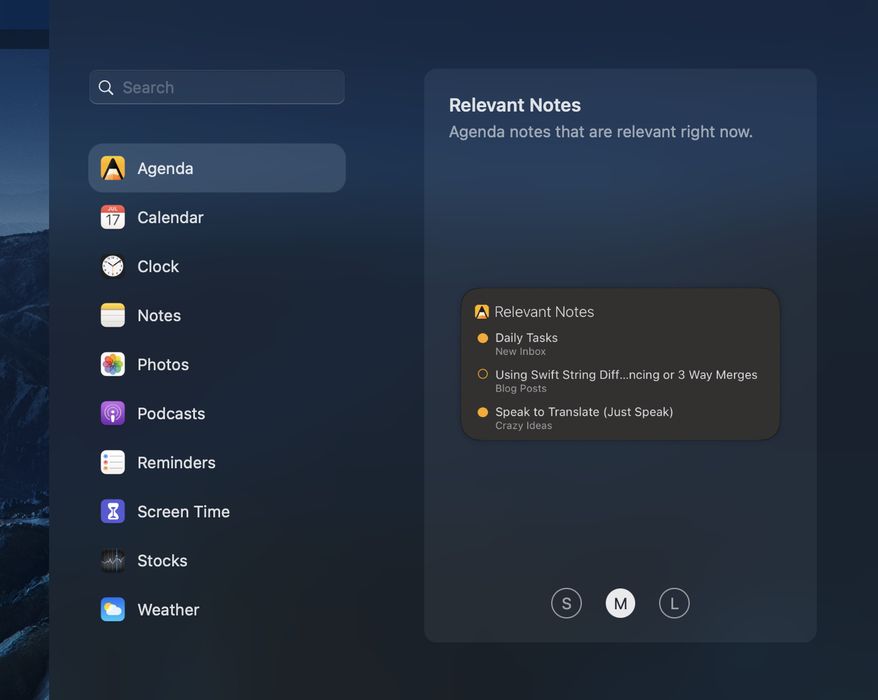Click the New Inbox project label
This screenshot has width=878, height=700.
(x=520, y=352)
